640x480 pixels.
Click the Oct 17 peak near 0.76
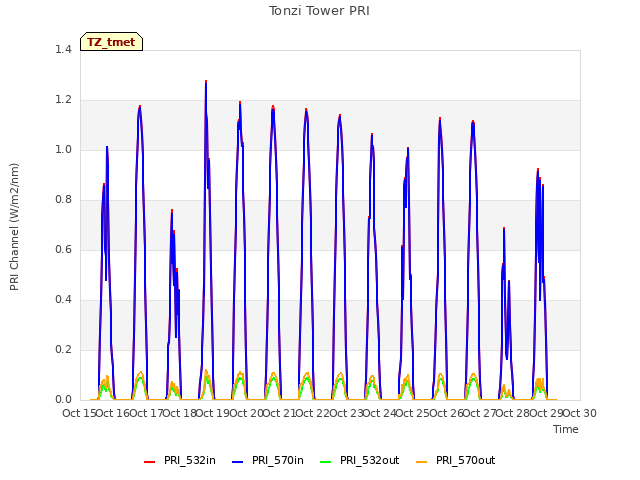pyautogui.click(x=172, y=210)
